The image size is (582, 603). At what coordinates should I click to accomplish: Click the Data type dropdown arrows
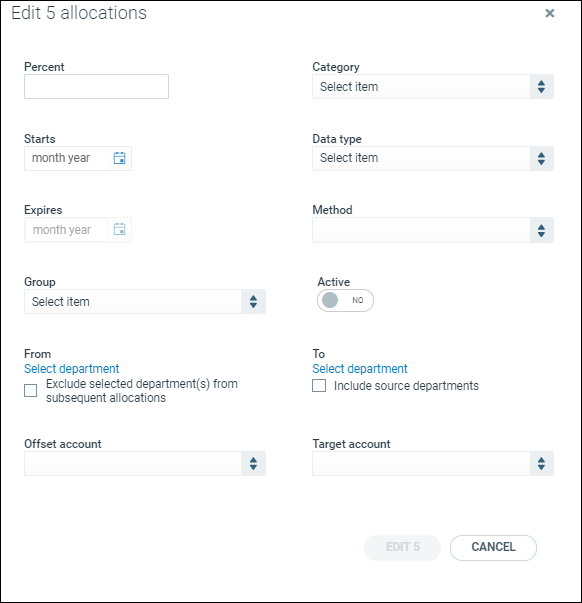click(541, 158)
